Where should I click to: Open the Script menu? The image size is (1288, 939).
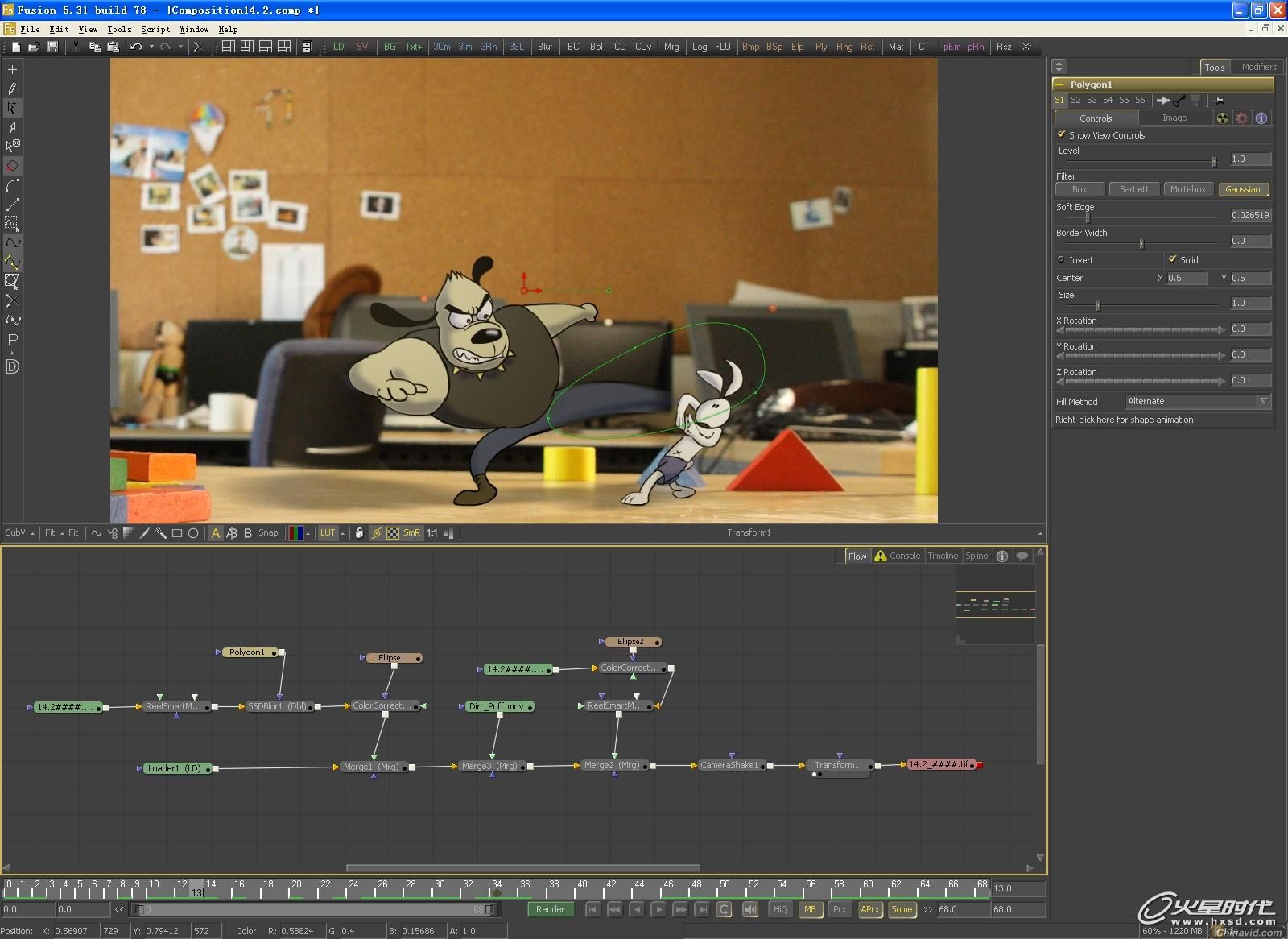click(x=155, y=29)
